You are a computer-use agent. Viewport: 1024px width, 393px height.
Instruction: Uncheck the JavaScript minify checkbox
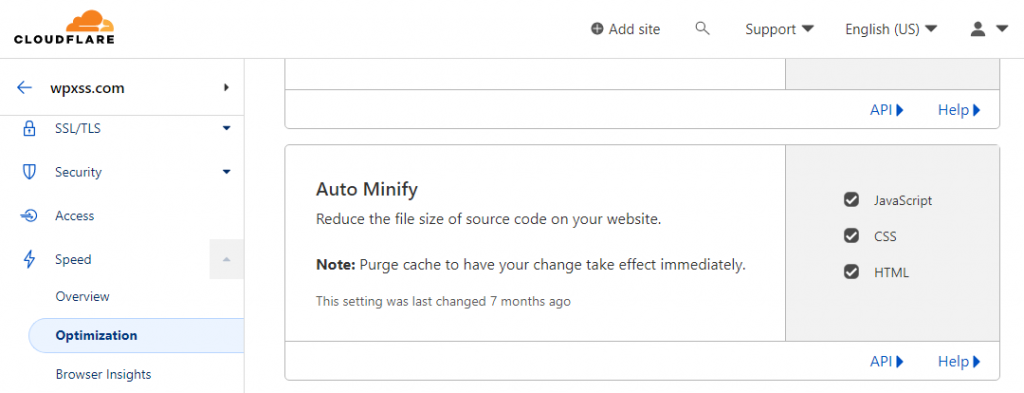point(851,200)
